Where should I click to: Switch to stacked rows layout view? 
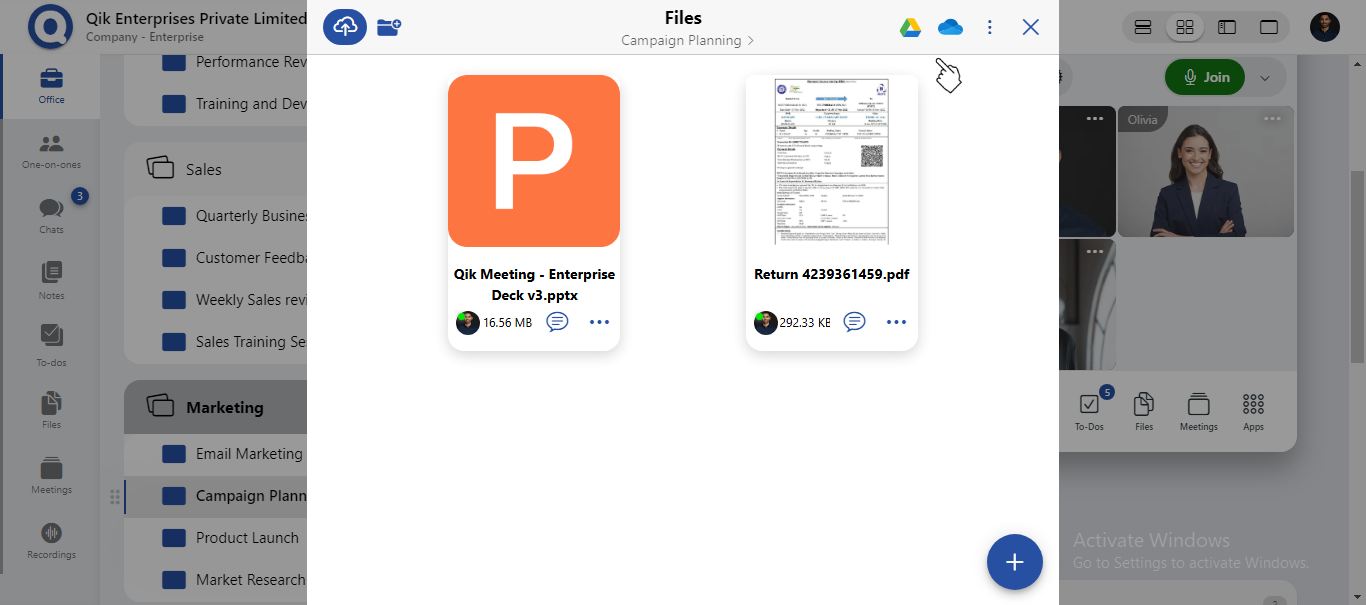(x=1144, y=27)
